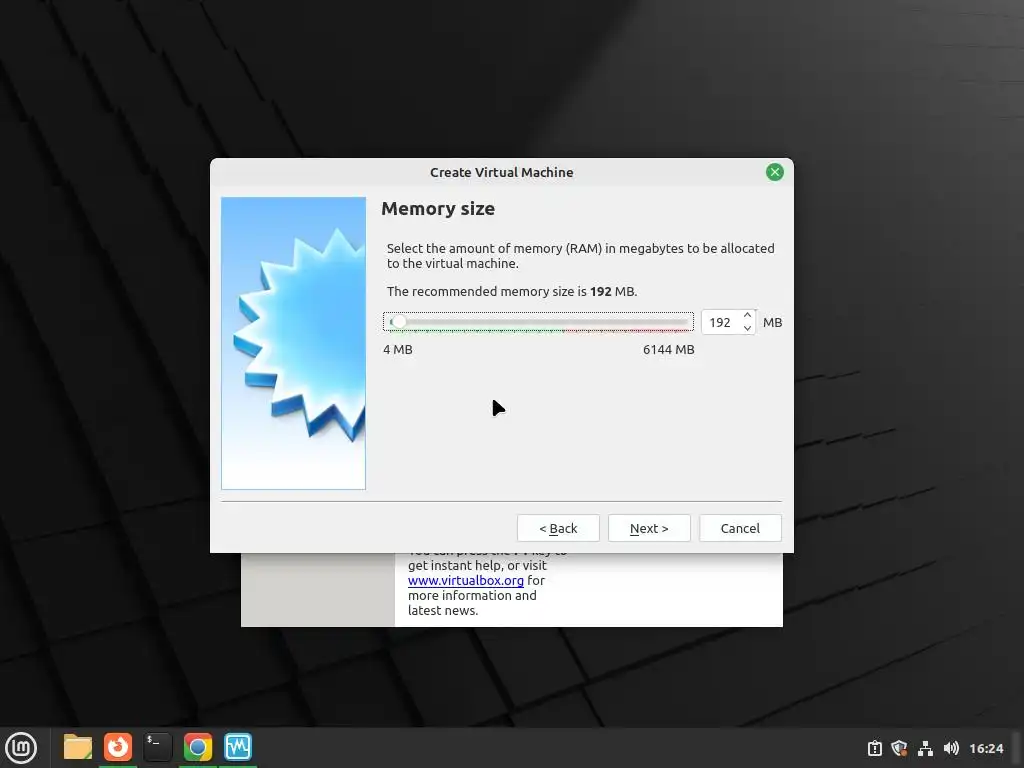Go back with the Back button
Viewport: 1024px width, 768px height.
coord(558,528)
